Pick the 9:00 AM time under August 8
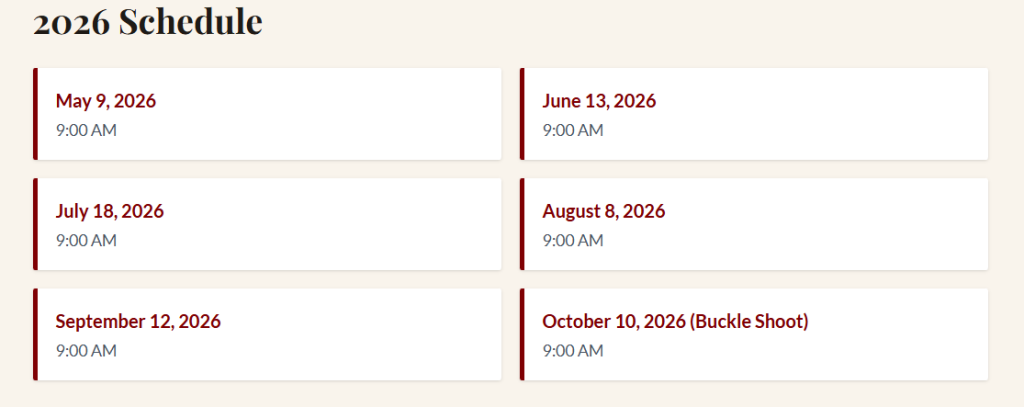The image size is (1024, 407). [x=573, y=240]
